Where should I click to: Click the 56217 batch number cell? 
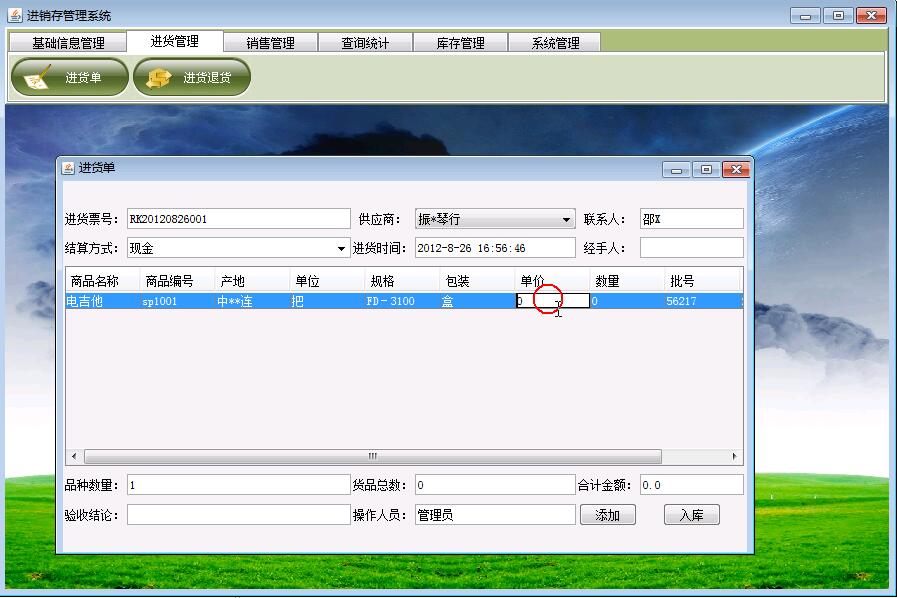[702, 301]
